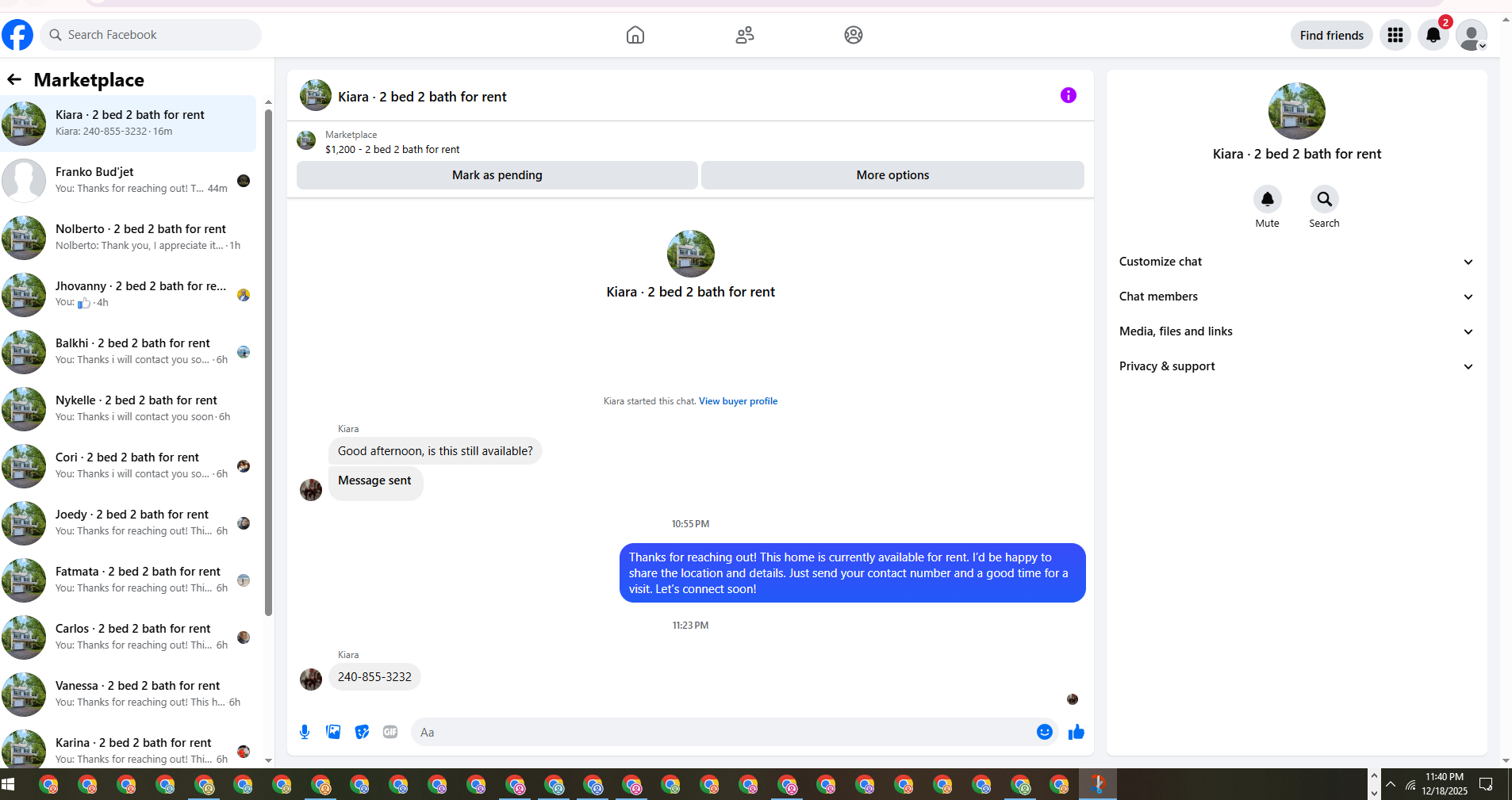The height and width of the screenshot is (800, 1512).
Task: Open the Joedy conversation
Action: click(129, 522)
